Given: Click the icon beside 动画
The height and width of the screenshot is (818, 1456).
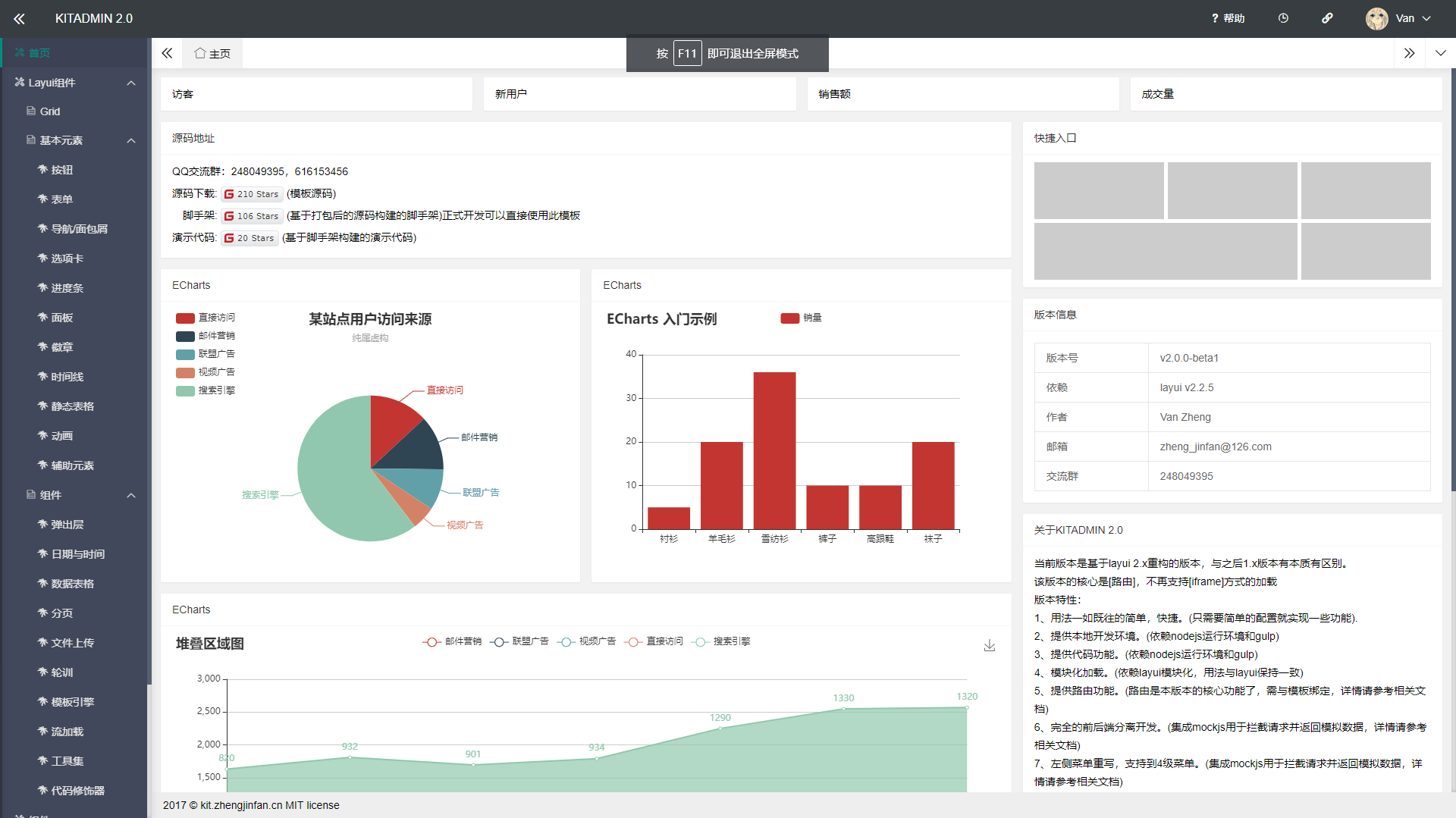Looking at the screenshot, I should point(42,435).
